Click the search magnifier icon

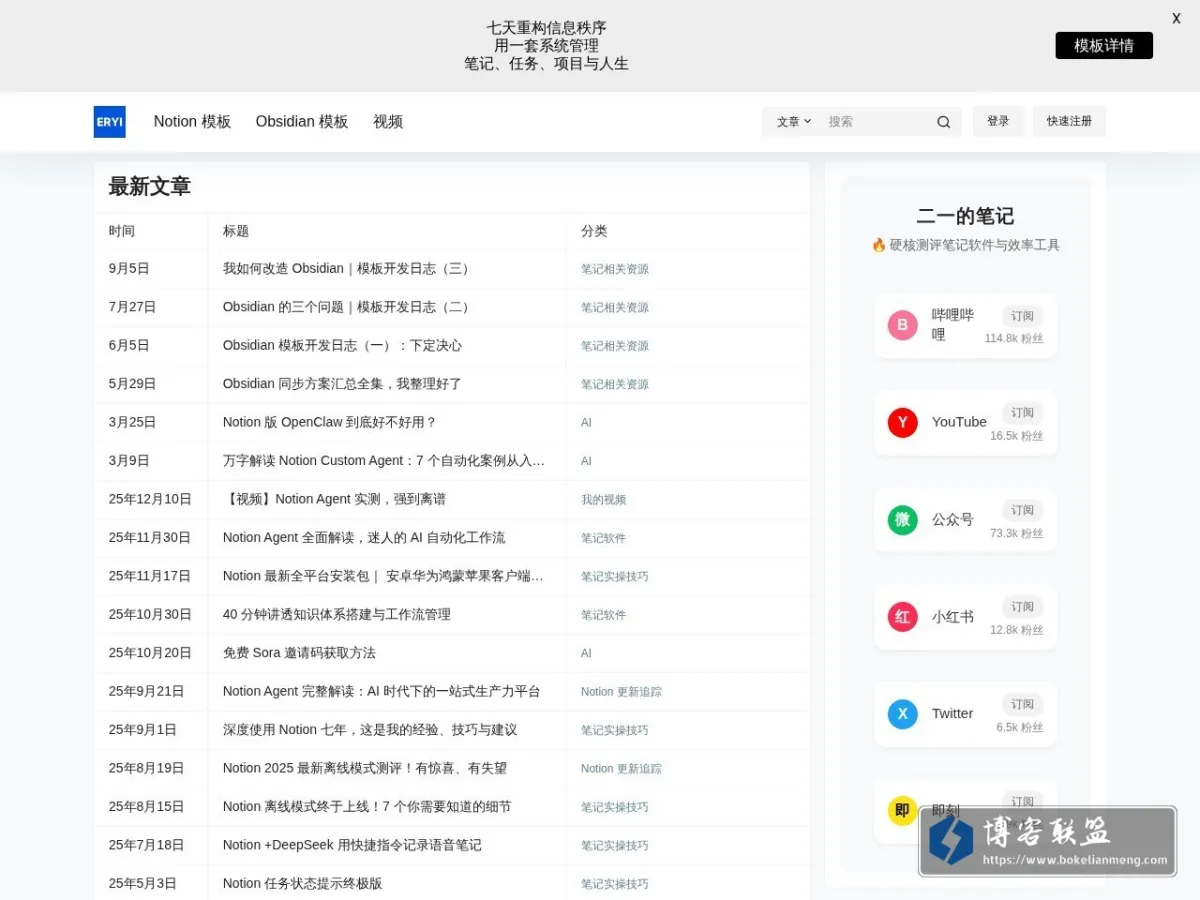[943, 122]
